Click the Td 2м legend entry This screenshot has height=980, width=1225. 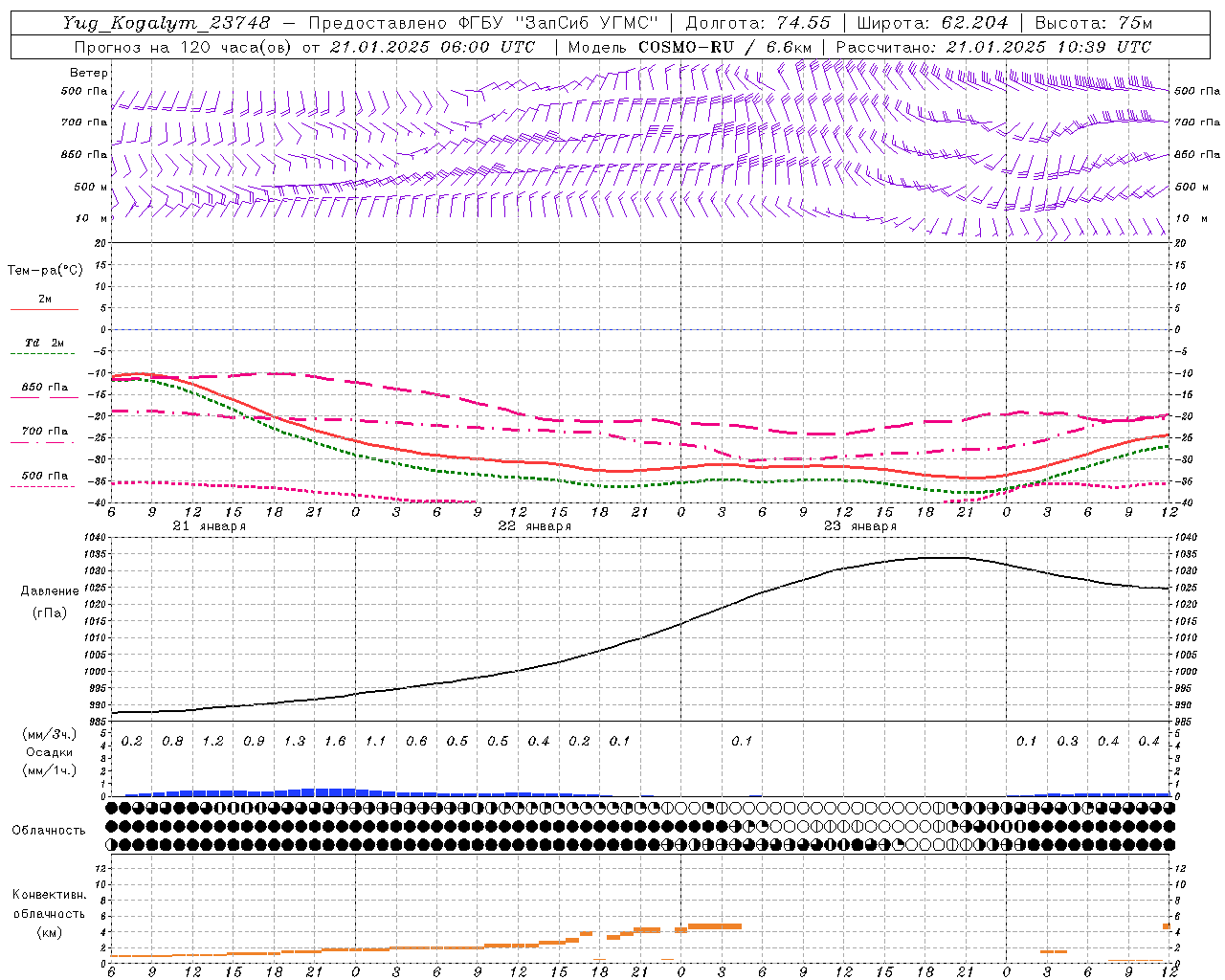pyautogui.click(x=44, y=343)
